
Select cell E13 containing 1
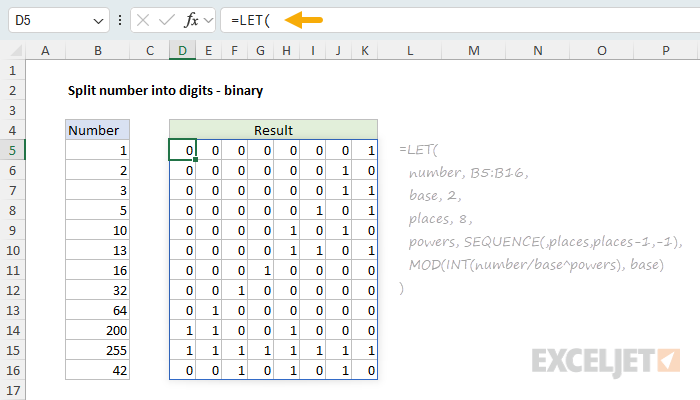(x=208, y=310)
